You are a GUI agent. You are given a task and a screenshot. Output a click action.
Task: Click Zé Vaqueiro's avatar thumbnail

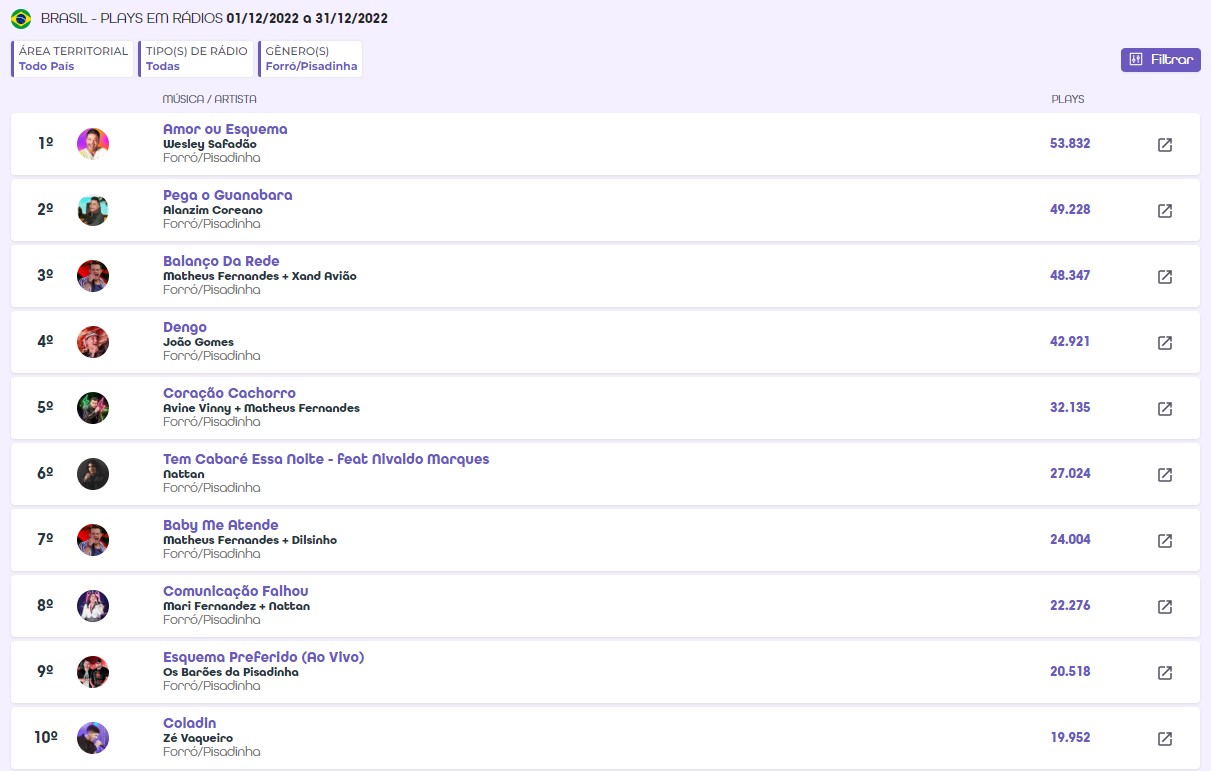[x=93, y=738]
